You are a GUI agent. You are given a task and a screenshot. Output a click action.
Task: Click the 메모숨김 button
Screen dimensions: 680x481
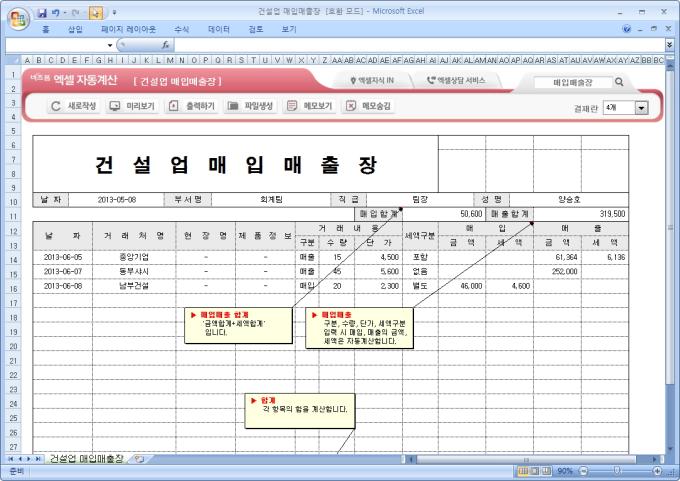tap(368, 106)
